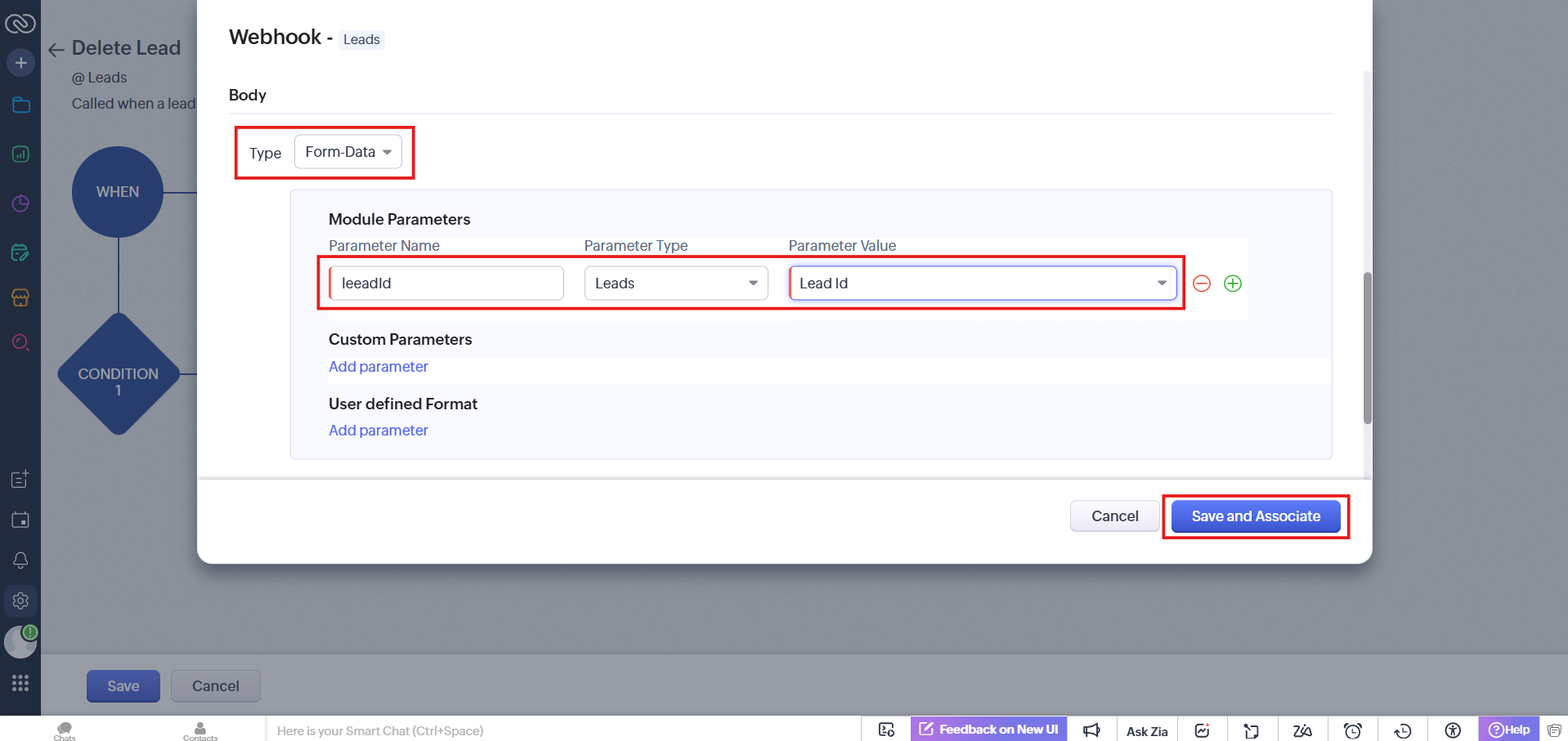Click the Leads tag next to Webhook title
The height and width of the screenshot is (741, 1568).
point(361,39)
